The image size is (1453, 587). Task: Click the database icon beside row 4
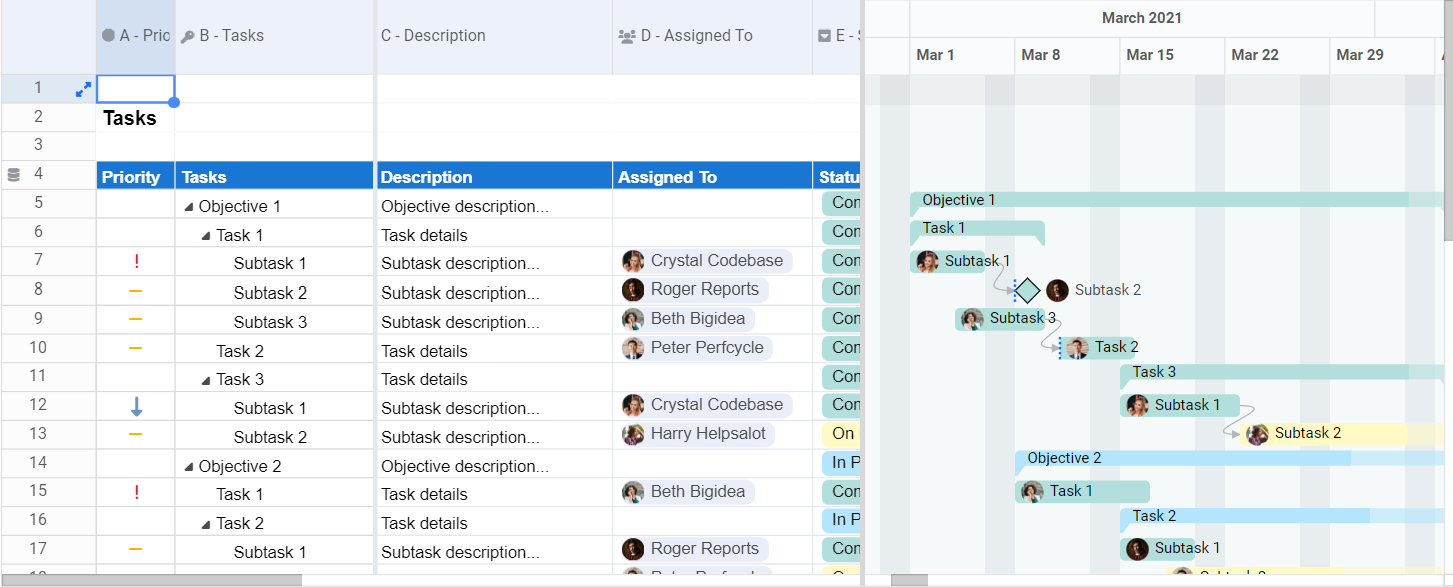tap(14, 175)
